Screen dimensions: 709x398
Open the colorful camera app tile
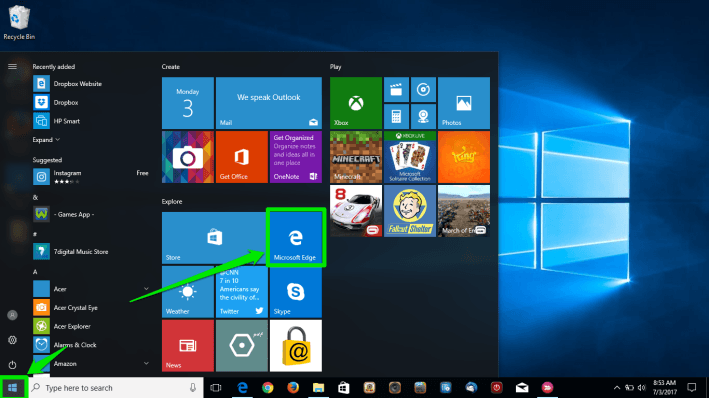188,157
